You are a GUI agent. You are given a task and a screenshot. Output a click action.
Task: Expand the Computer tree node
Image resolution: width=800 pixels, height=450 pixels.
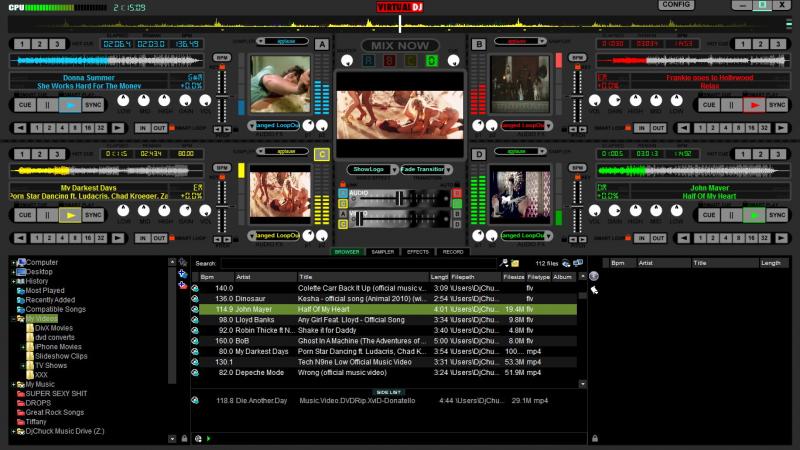click(x=14, y=262)
